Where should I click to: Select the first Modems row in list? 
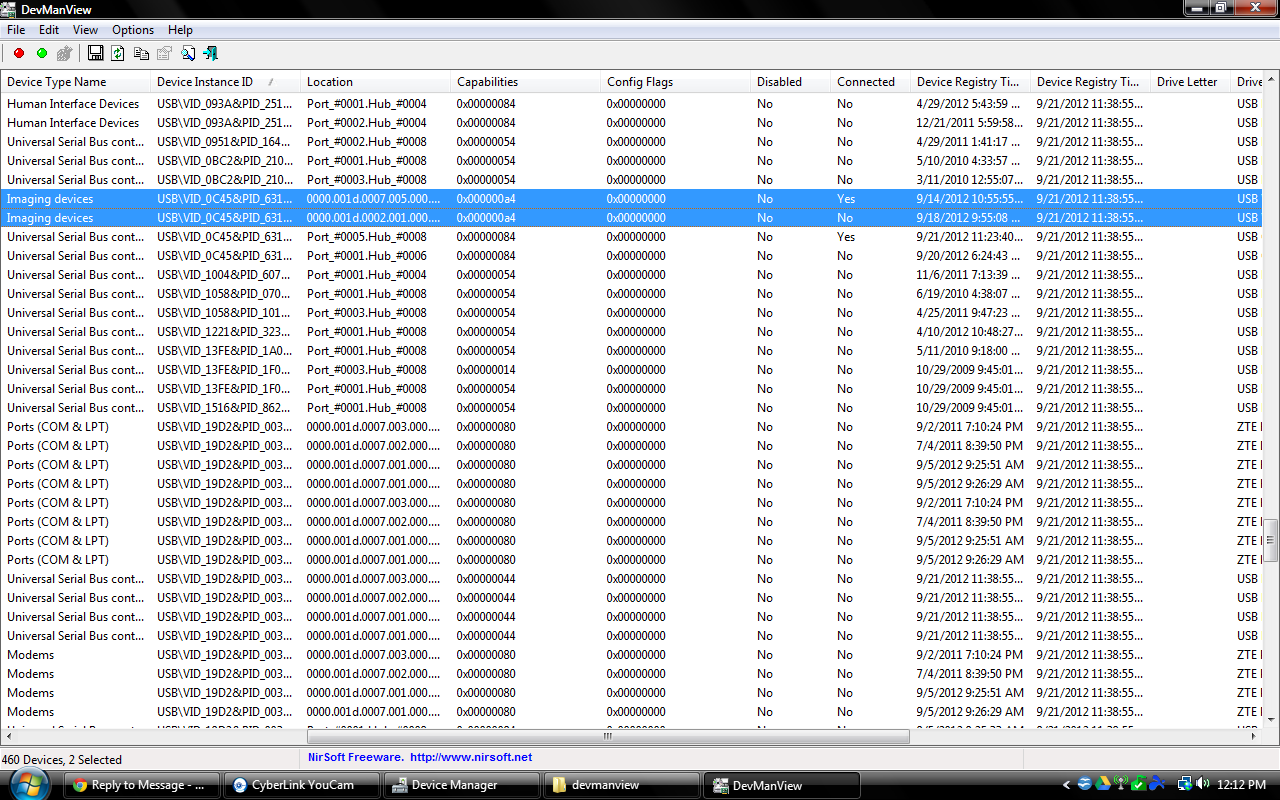pos(31,655)
